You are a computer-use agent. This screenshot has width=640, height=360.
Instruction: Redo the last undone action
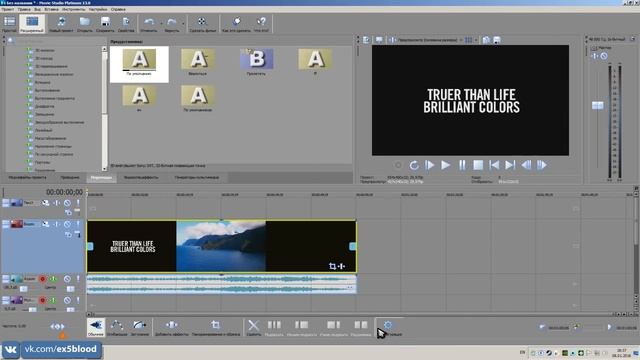pos(171,24)
